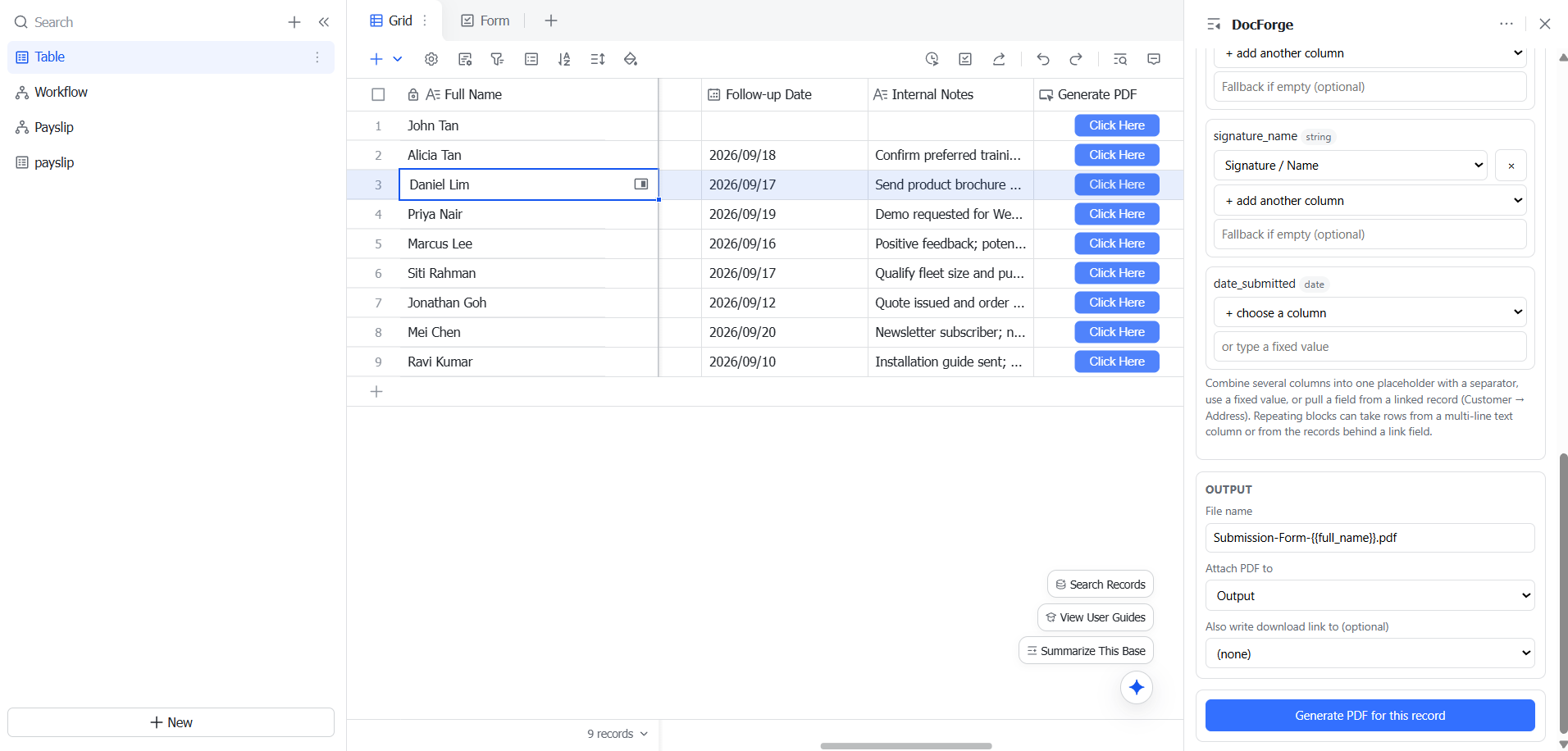Image resolution: width=1568 pixels, height=751 pixels.
Task: Open the fill color paint bucket icon
Action: (x=631, y=59)
